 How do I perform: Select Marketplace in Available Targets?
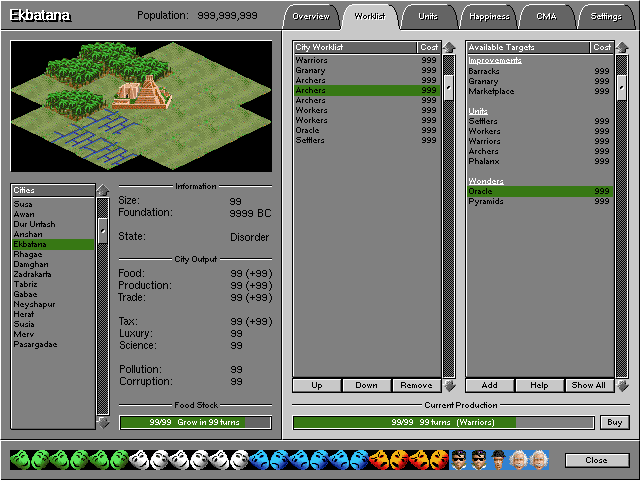[540, 91]
